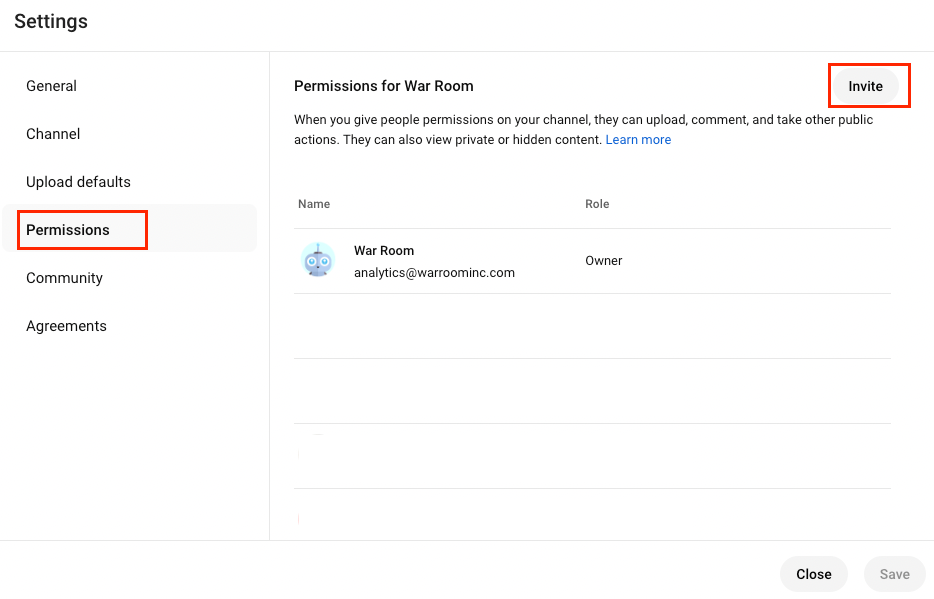
Task: Click the Name column header
Action: [314, 204]
